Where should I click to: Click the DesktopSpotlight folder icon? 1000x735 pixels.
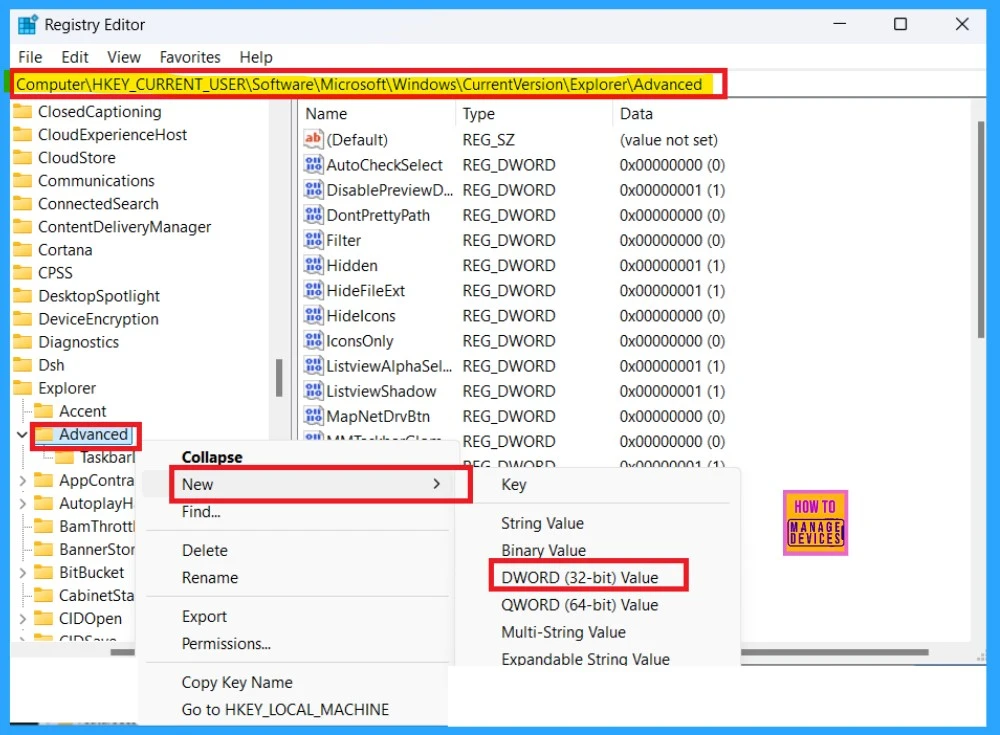point(22,295)
